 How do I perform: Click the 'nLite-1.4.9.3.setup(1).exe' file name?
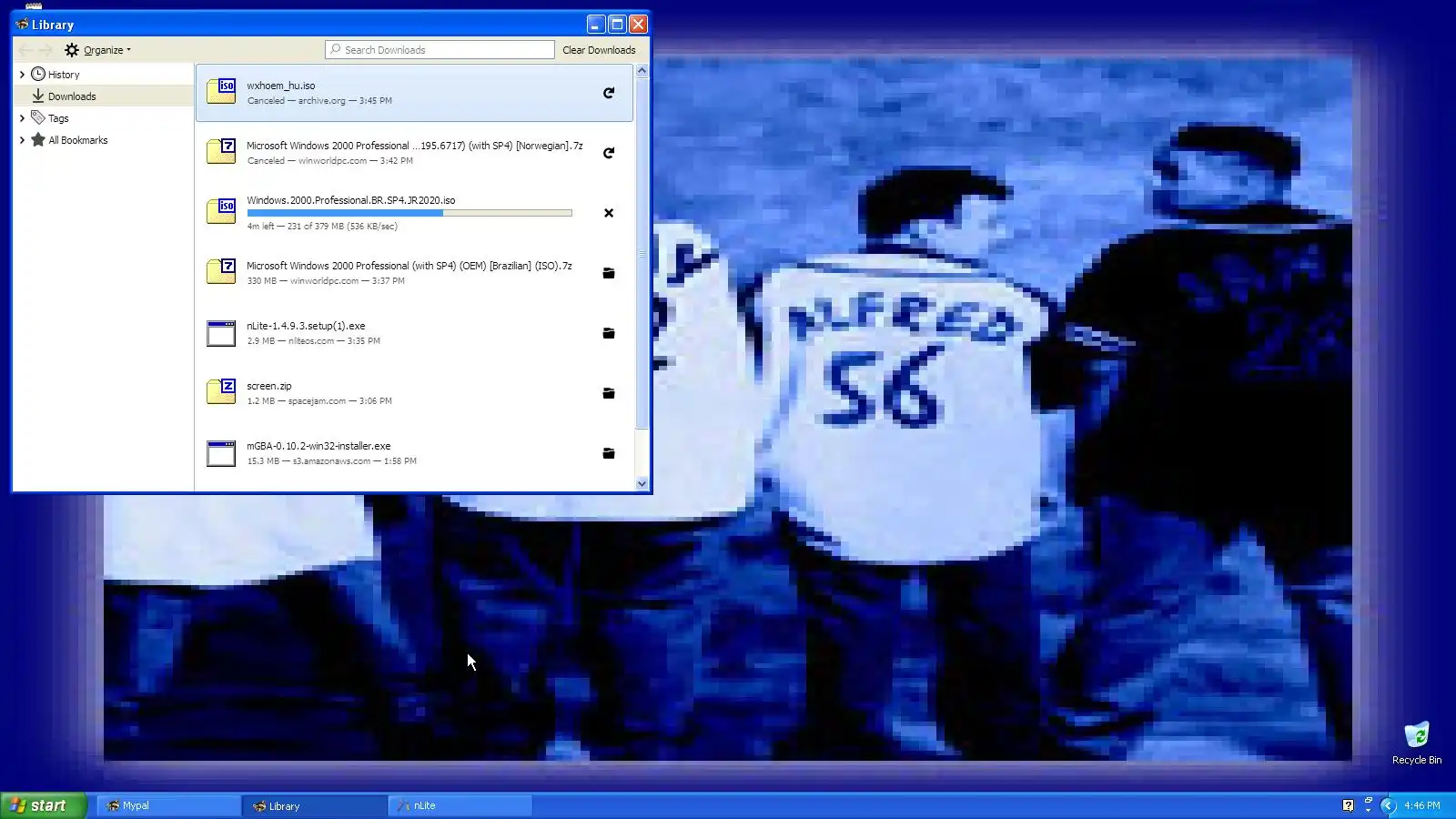point(306,326)
